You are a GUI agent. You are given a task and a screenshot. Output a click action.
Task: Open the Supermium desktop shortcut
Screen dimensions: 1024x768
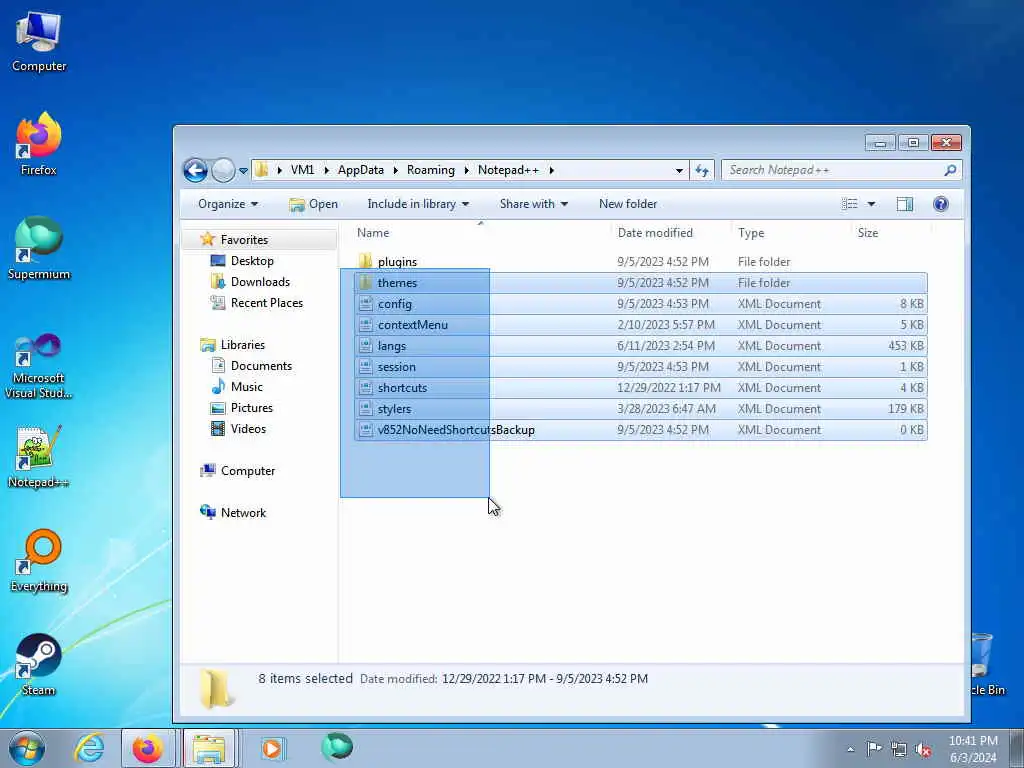pos(39,248)
